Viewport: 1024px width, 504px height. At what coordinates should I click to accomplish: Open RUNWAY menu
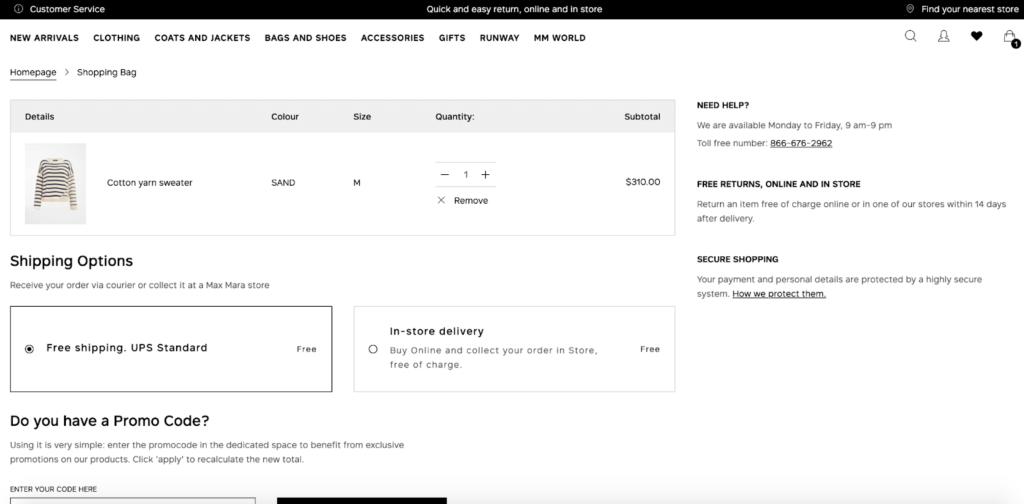(x=500, y=38)
